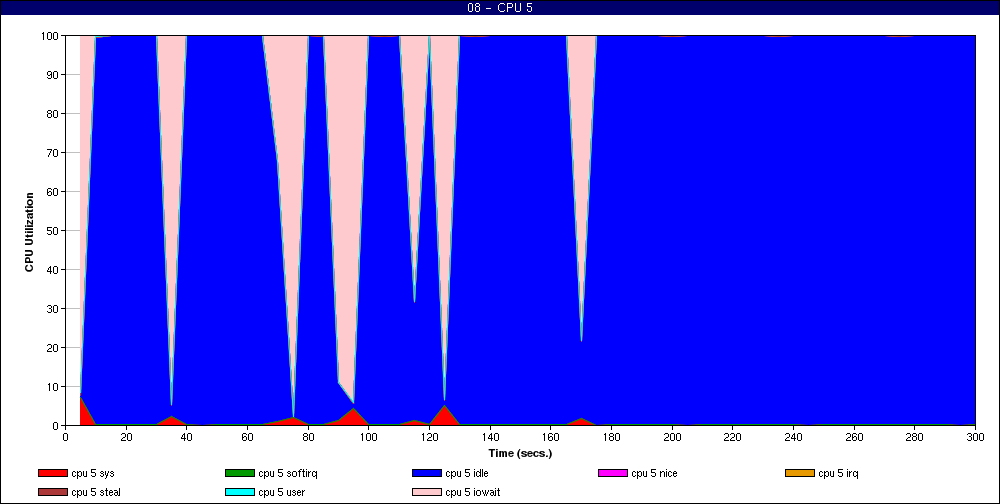Click the orange cpu 5 irq legend swatch

click(800, 473)
